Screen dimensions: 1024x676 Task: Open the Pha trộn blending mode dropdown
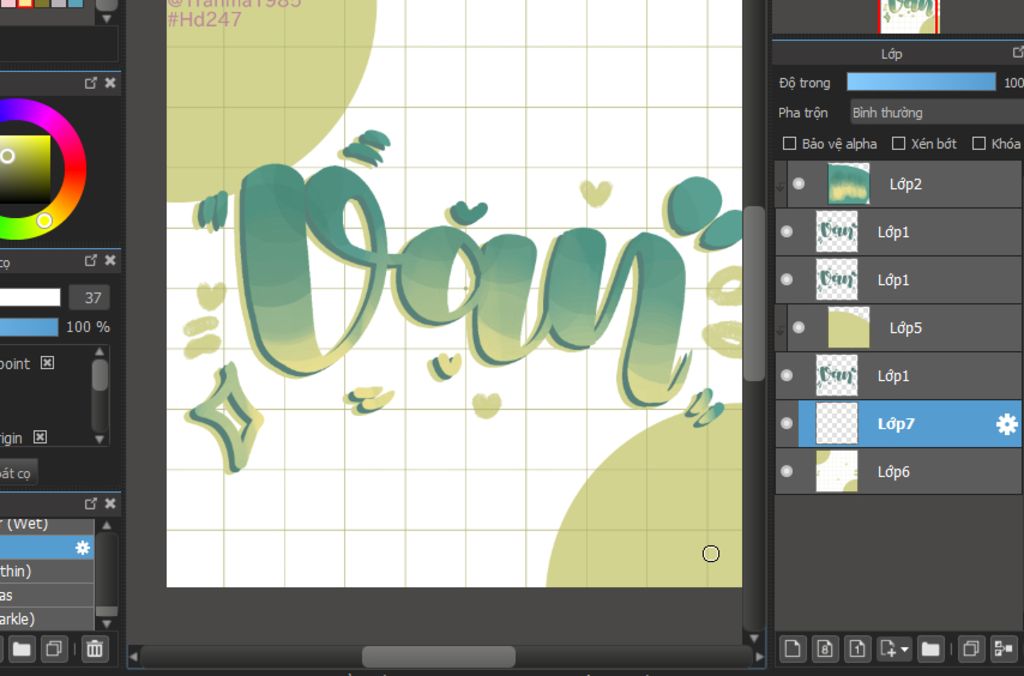936,112
